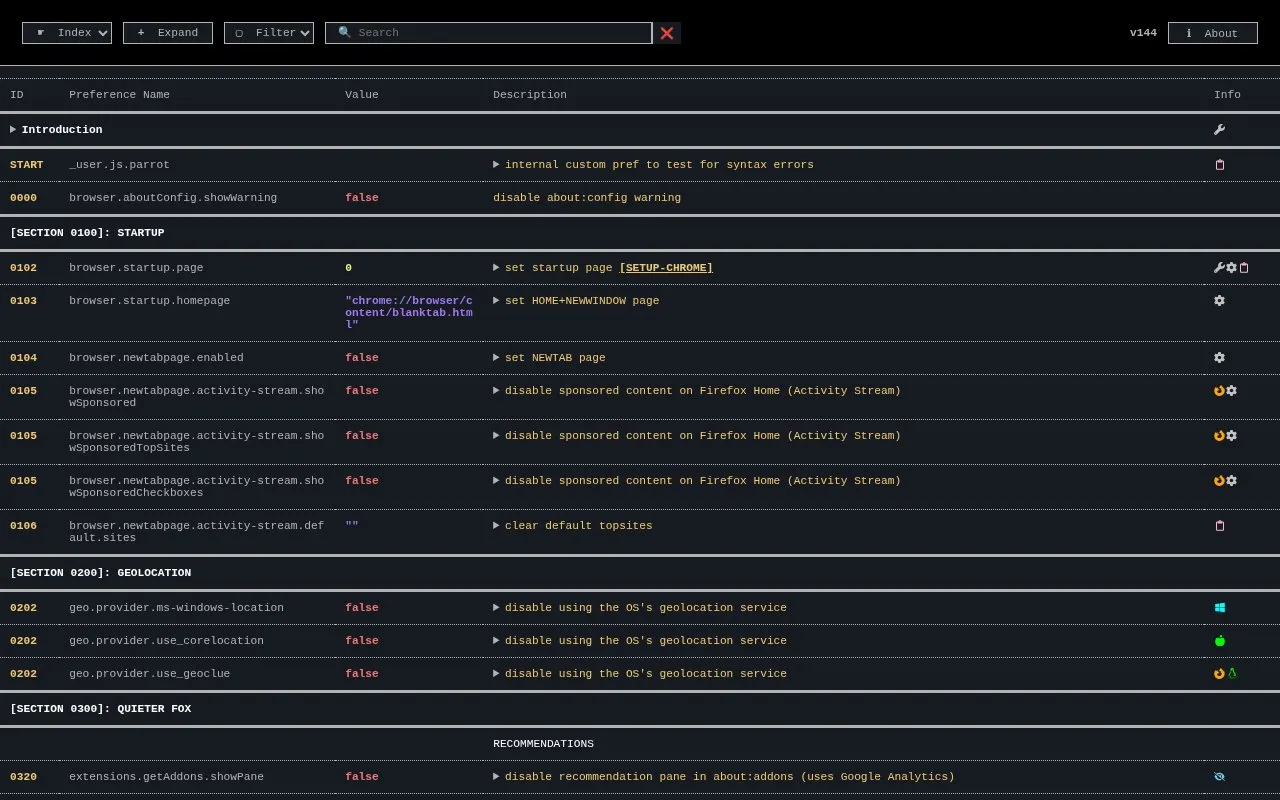Click the clipboard icon in the browser.startup.page row
The image size is (1280, 800).
coord(1243,268)
